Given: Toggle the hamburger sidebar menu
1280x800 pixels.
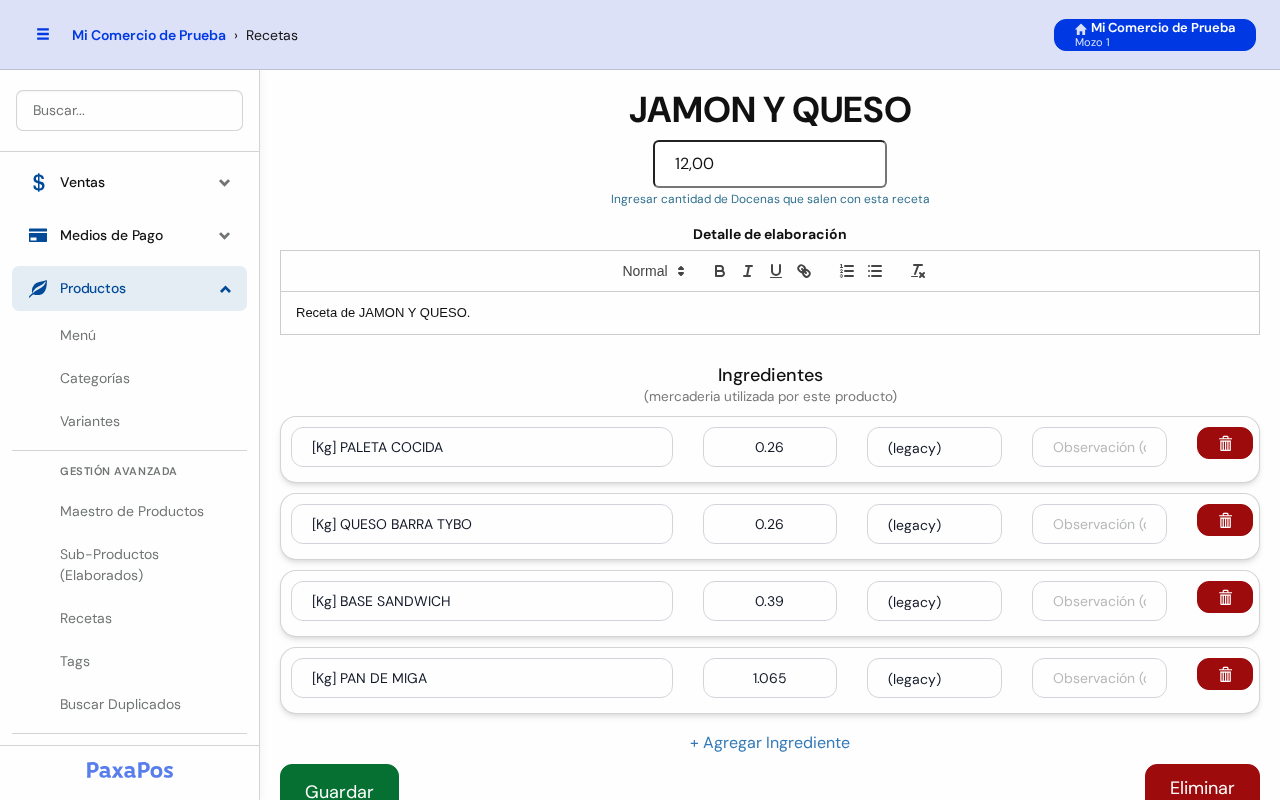Looking at the screenshot, I should (x=43, y=34).
